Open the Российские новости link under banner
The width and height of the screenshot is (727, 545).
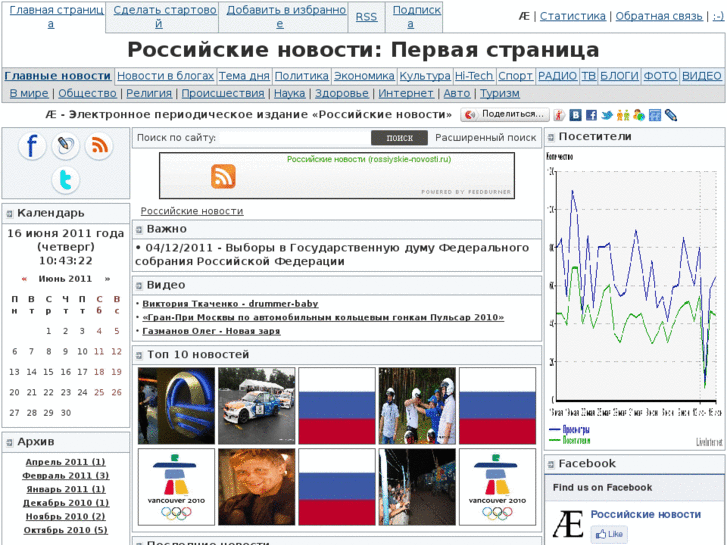point(191,211)
